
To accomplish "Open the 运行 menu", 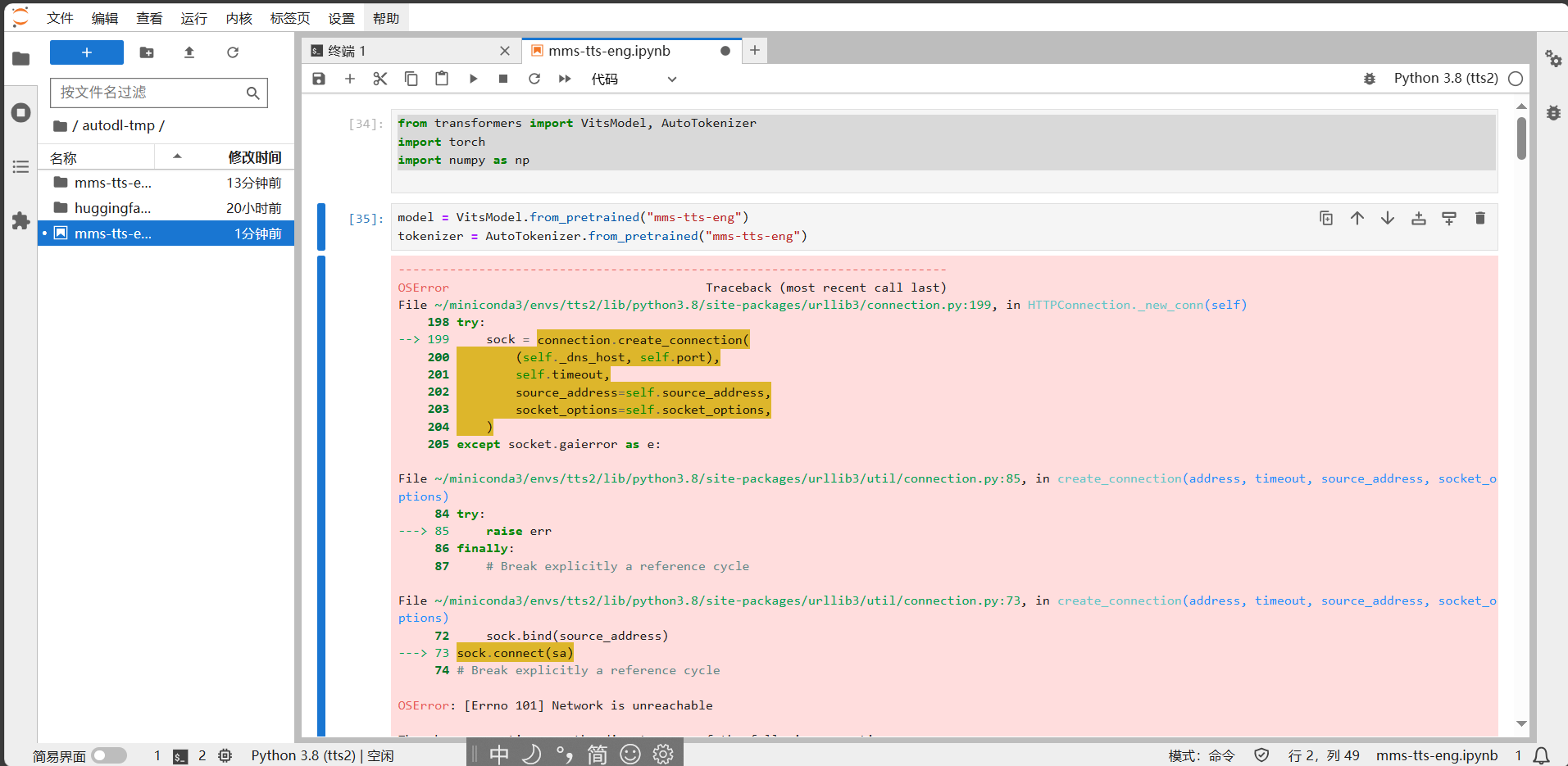I will click(194, 18).
